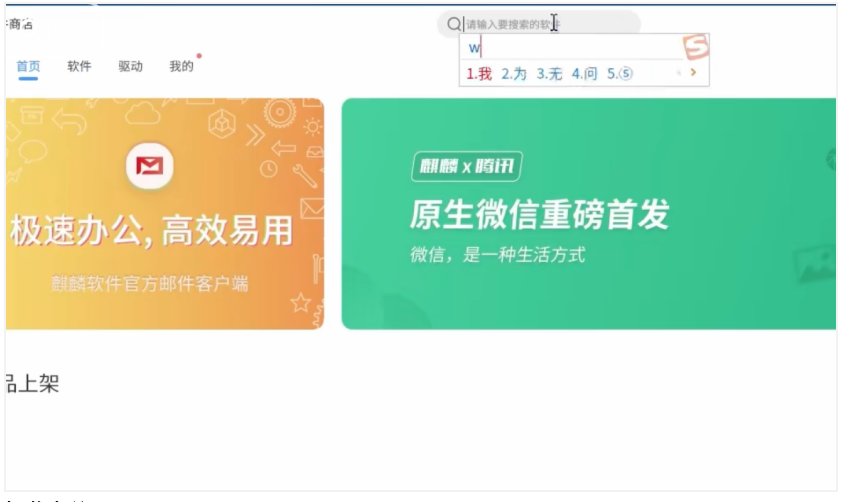
Task: Click the red mail app icon
Action: tap(150, 166)
